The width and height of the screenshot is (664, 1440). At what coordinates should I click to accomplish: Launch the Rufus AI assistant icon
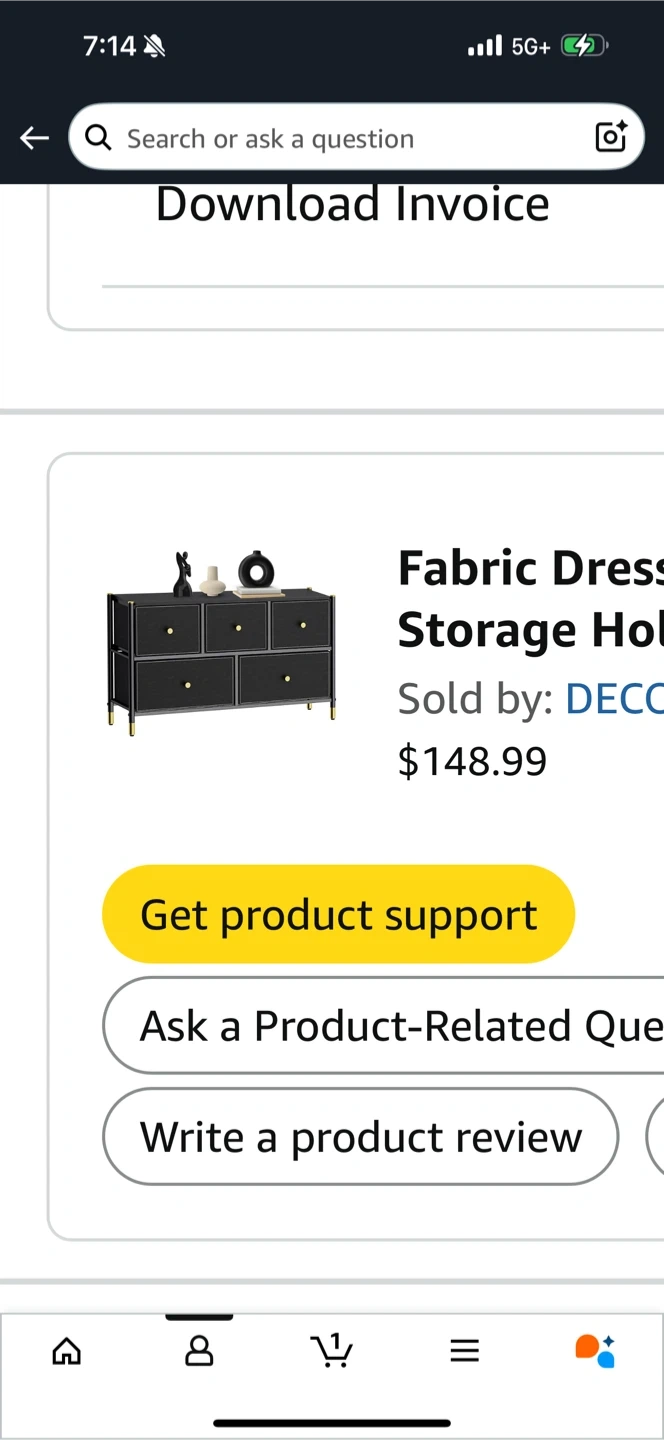(595, 1350)
